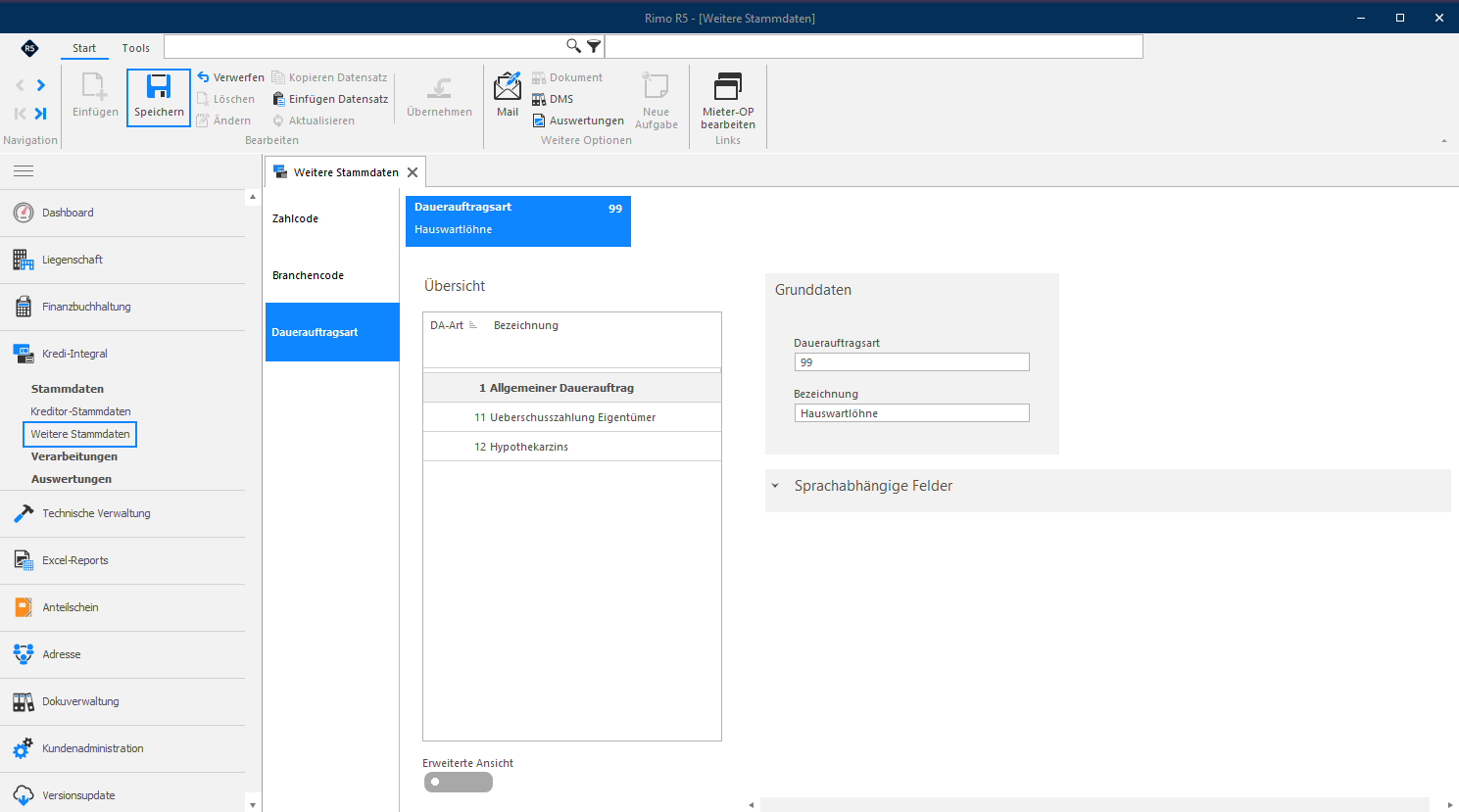Select the Branchencode category

pyautogui.click(x=332, y=275)
